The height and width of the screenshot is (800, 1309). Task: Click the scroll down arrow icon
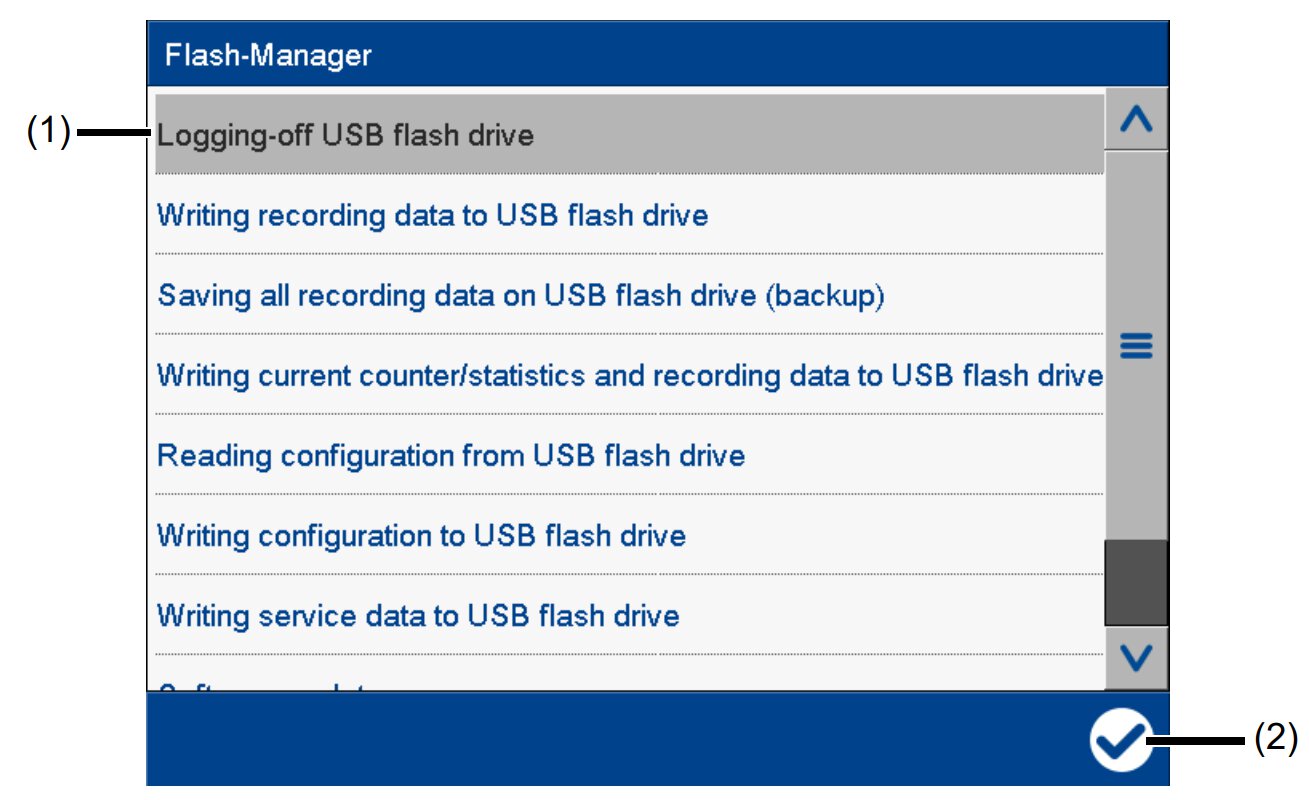coord(1136,657)
